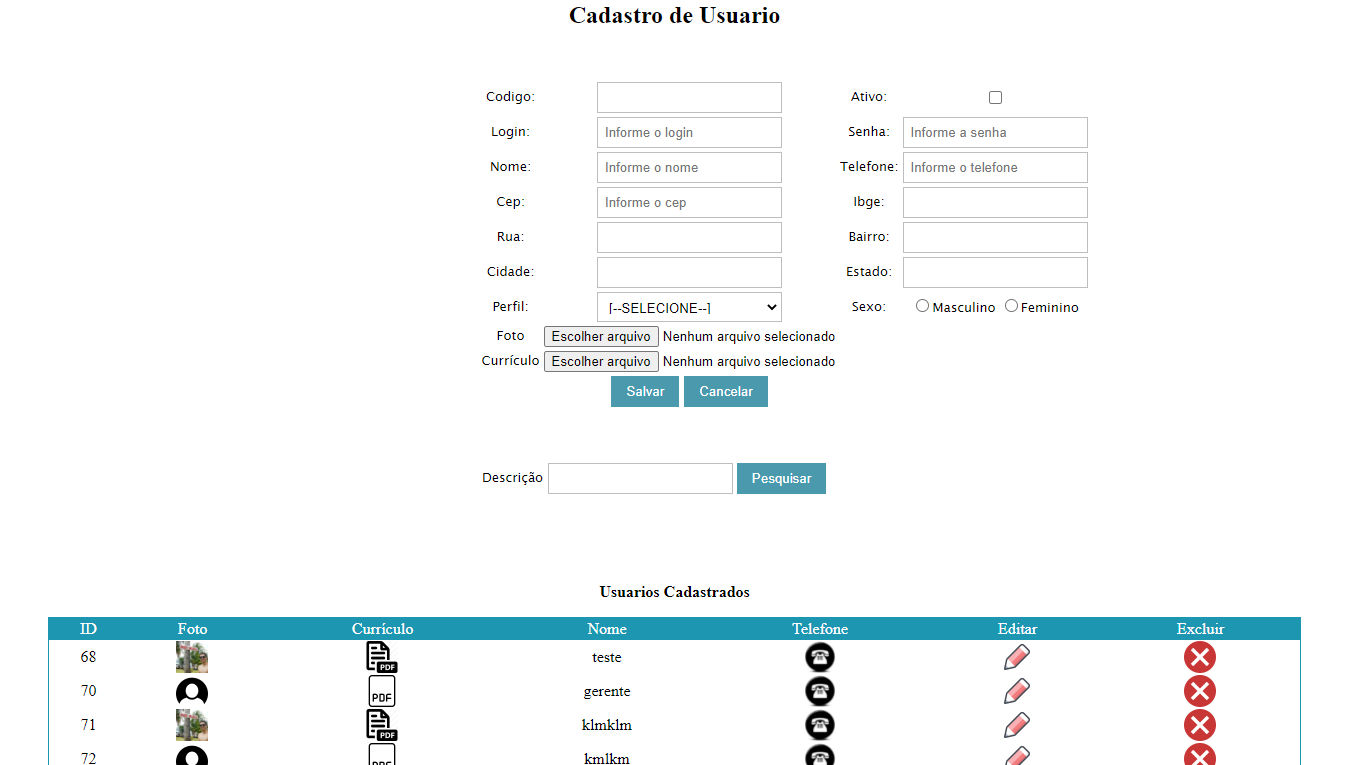The height and width of the screenshot is (765, 1346).
Task: Delete user gerente with the red X
Action: tap(1200, 691)
